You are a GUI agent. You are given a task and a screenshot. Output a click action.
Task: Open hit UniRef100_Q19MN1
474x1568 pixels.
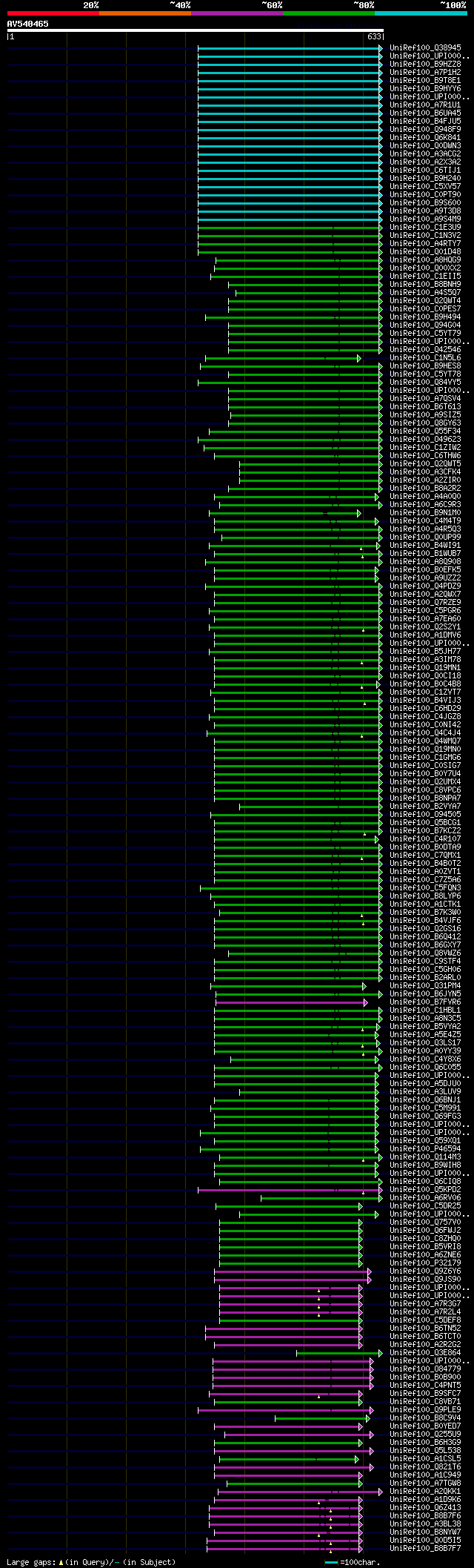(425, 668)
